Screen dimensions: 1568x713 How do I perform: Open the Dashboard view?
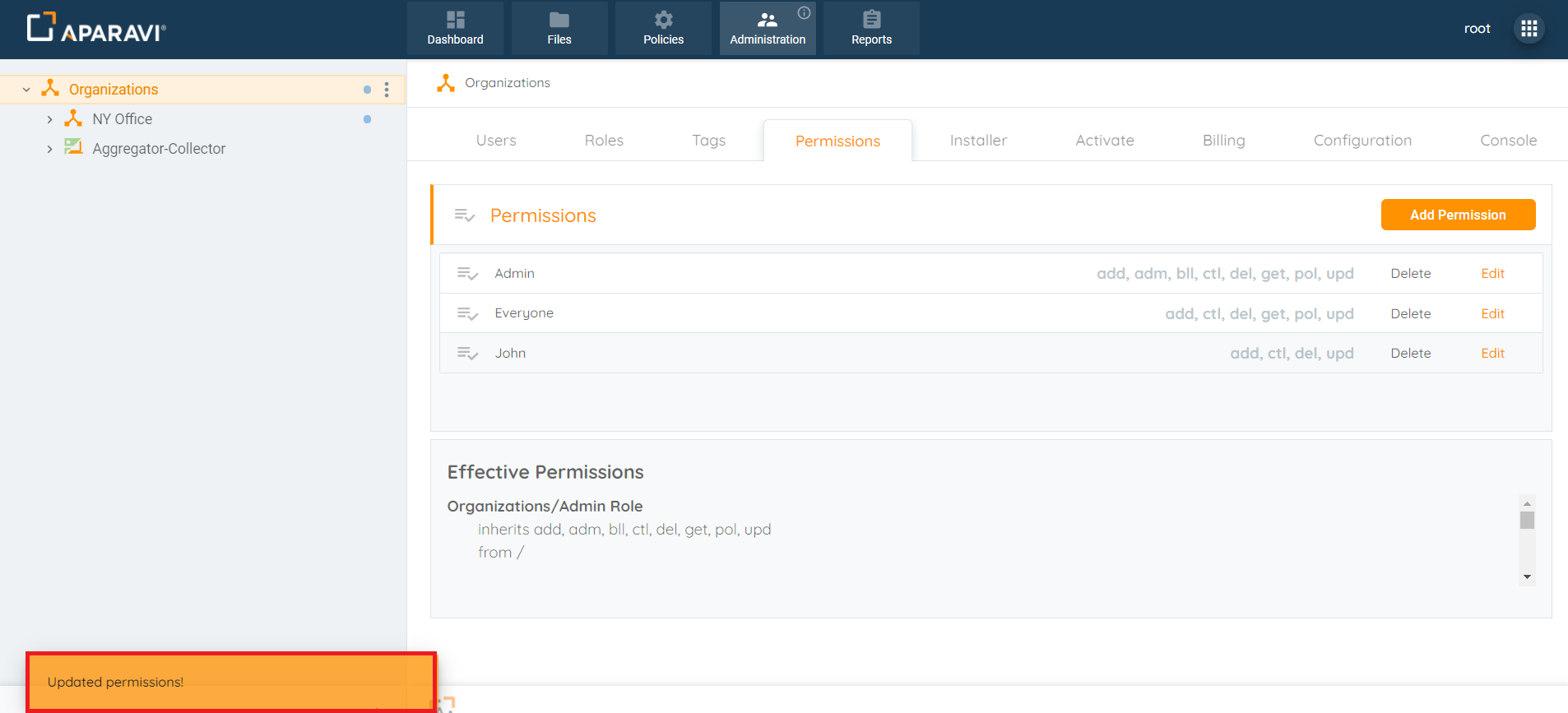pyautogui.click(x=455, y=28)
